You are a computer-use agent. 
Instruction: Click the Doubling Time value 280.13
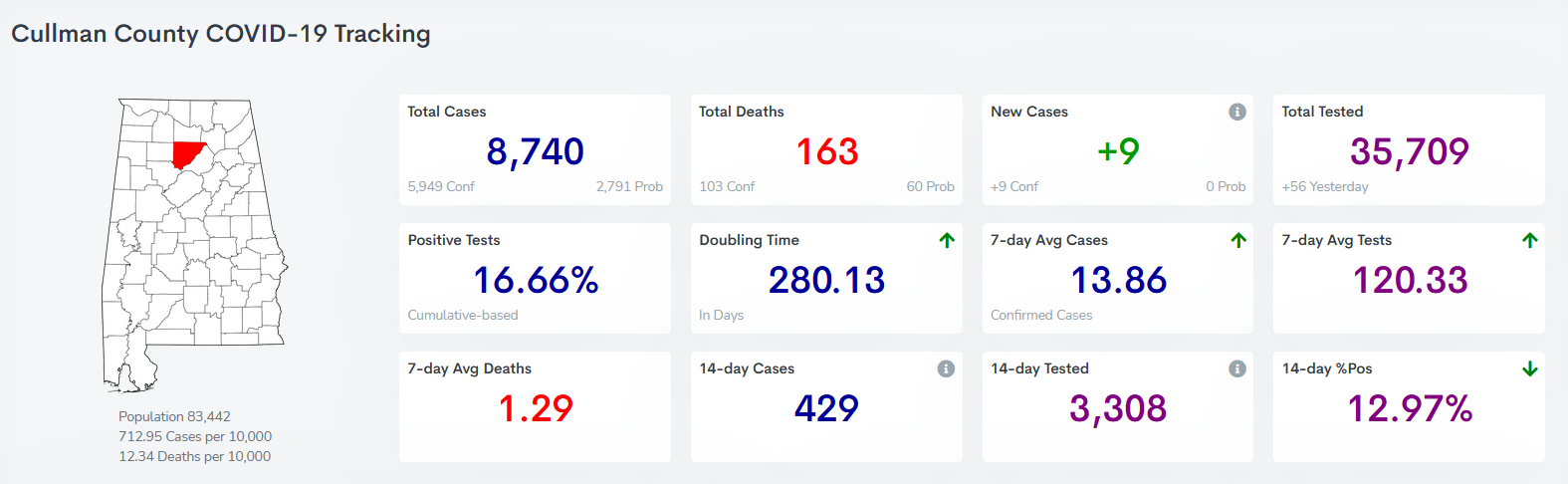(826, 280)
